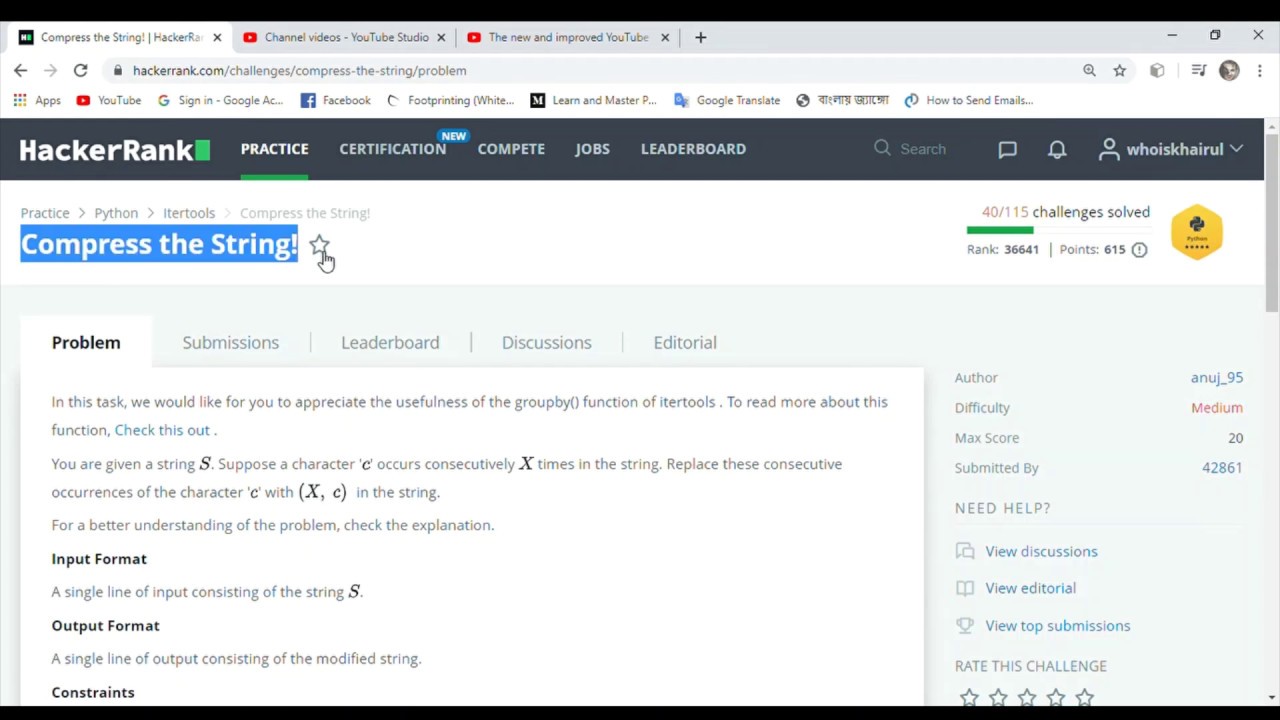Open the JOBS menu item
The width and height of the screenshot is (1280, 720).
point(592,149)
